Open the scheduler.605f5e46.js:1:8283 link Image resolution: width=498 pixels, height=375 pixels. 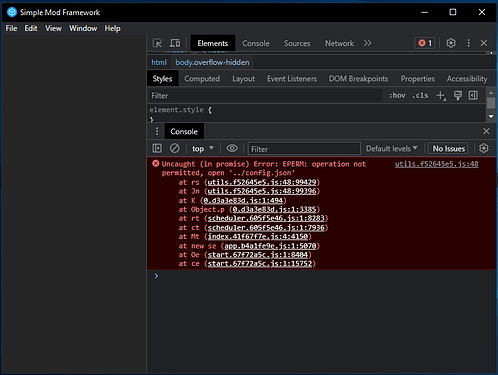pyautogui.click(x=266, y=218)
